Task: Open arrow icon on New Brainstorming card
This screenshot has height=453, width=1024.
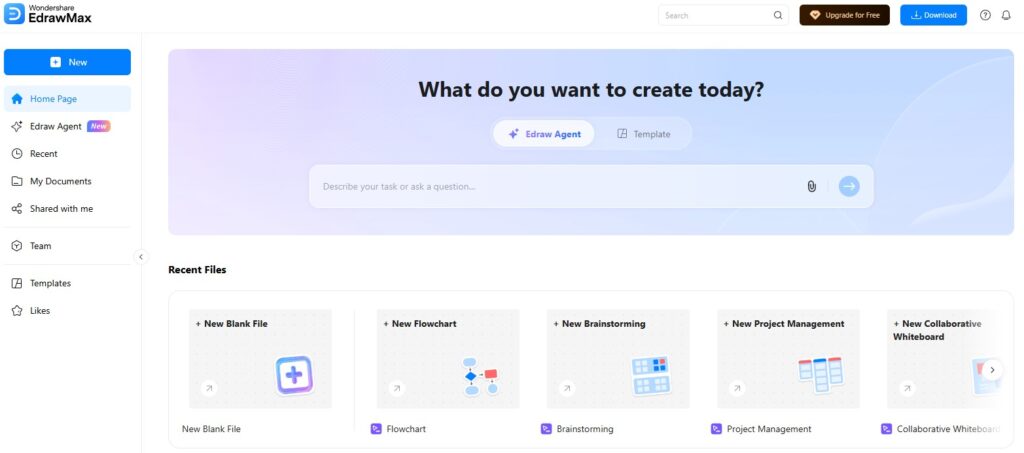Action: pos(567,388)
